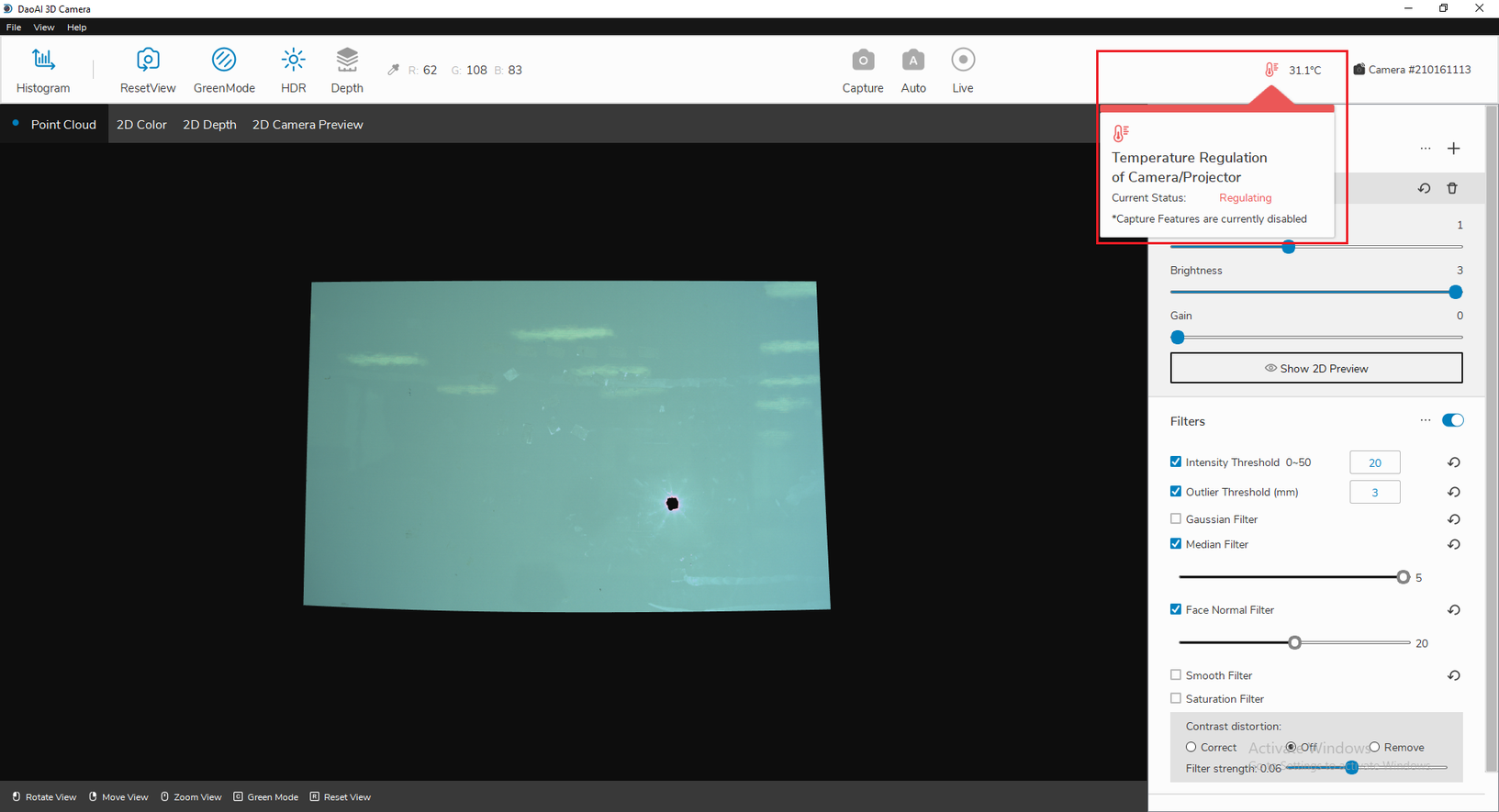Enable HDR mode

293,70
